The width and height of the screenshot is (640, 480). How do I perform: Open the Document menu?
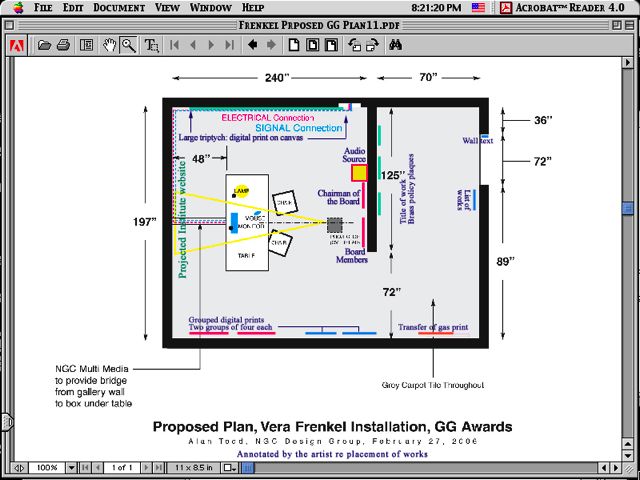119,7
